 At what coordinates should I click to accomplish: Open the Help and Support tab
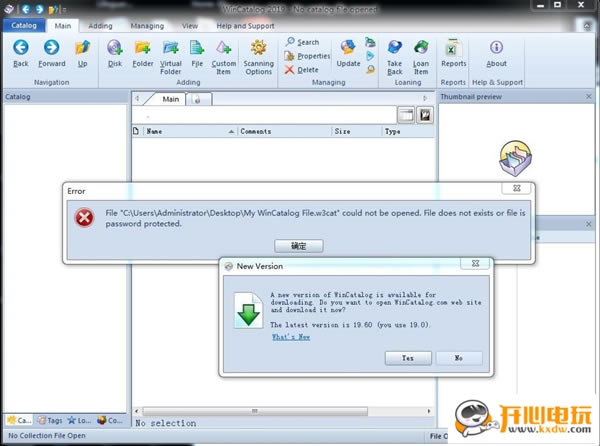tap(245, 26)
